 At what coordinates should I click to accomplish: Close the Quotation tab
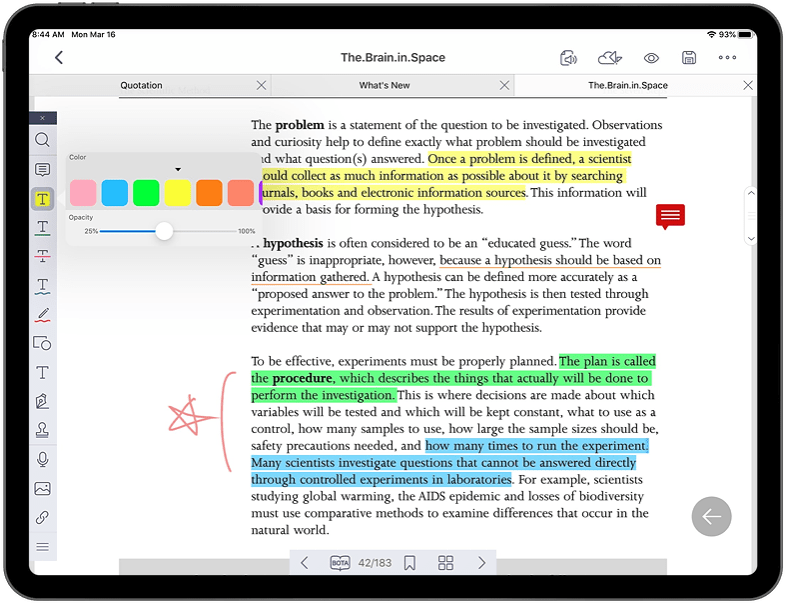point(261,85)
